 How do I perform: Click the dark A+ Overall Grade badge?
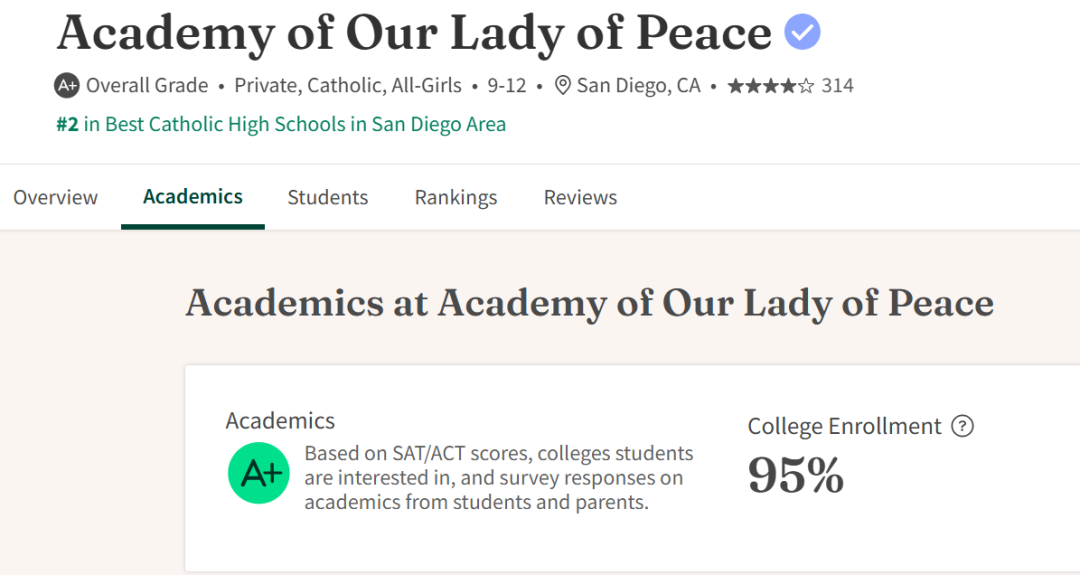click(67, 86)
